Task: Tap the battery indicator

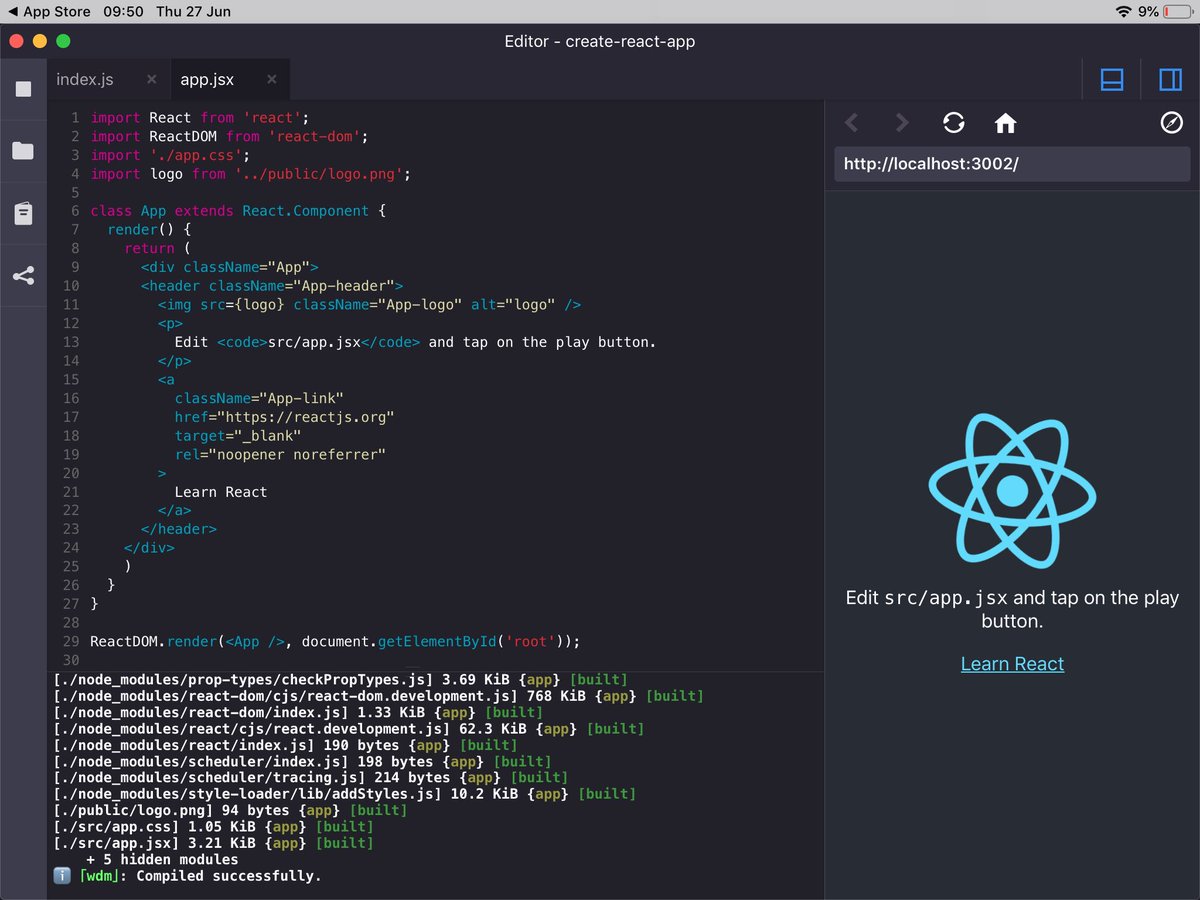Action: click(x=1179, y=11)
